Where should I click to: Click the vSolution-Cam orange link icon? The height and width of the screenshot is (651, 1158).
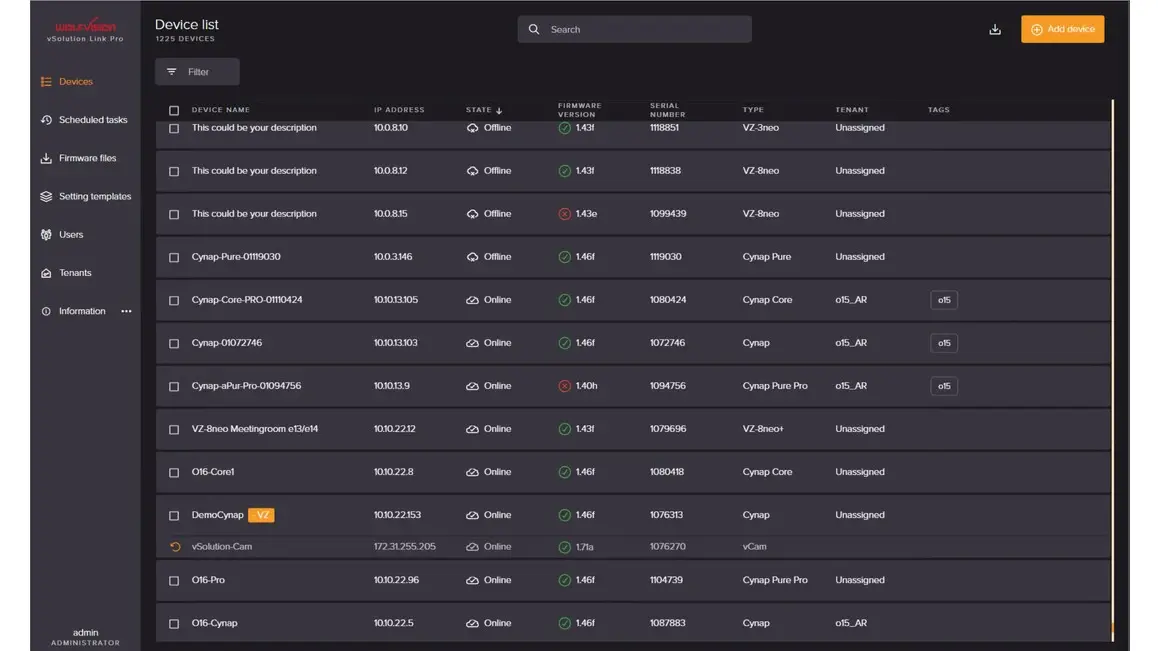(175, 547)
